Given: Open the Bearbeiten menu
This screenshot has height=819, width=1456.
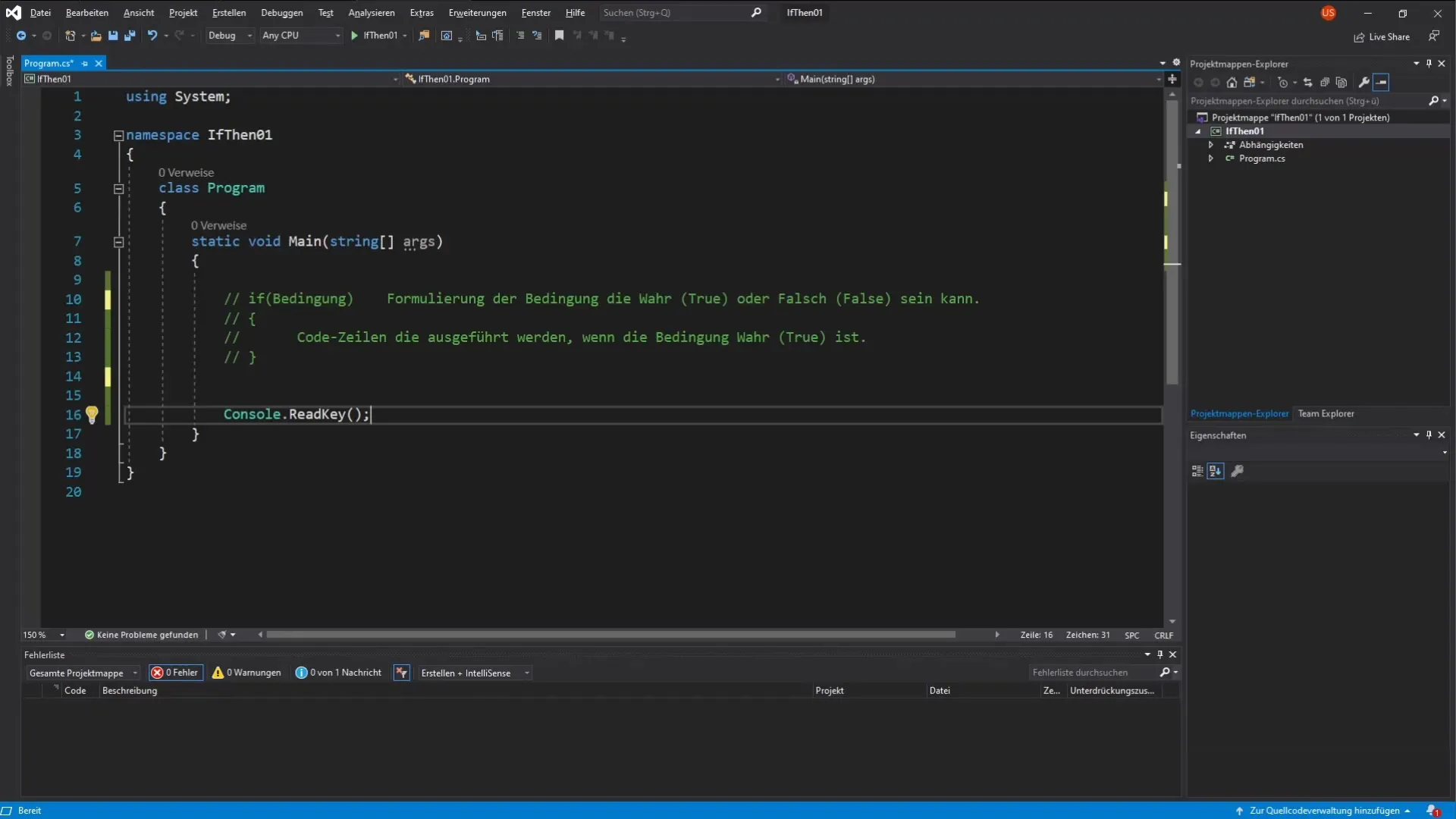Looking at the screenshot, I should [86, 13].
